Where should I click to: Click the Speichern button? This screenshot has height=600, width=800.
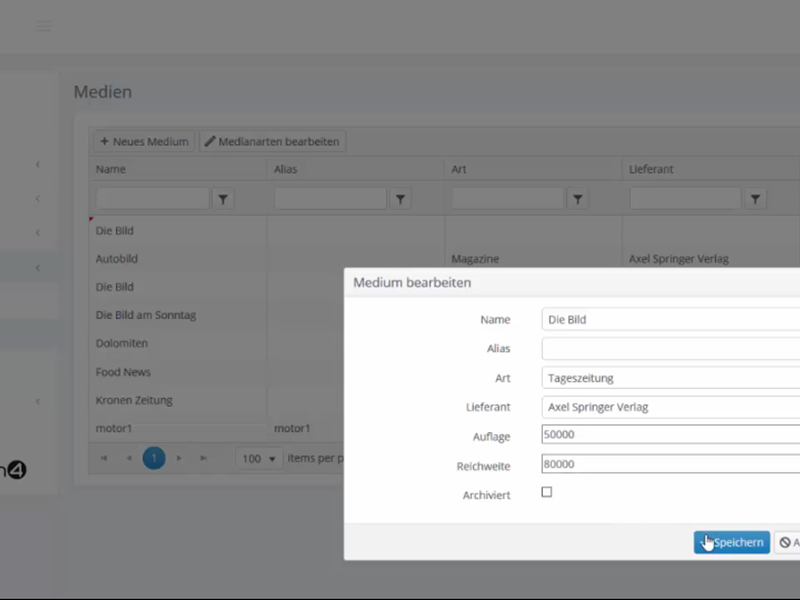[732, 542]
